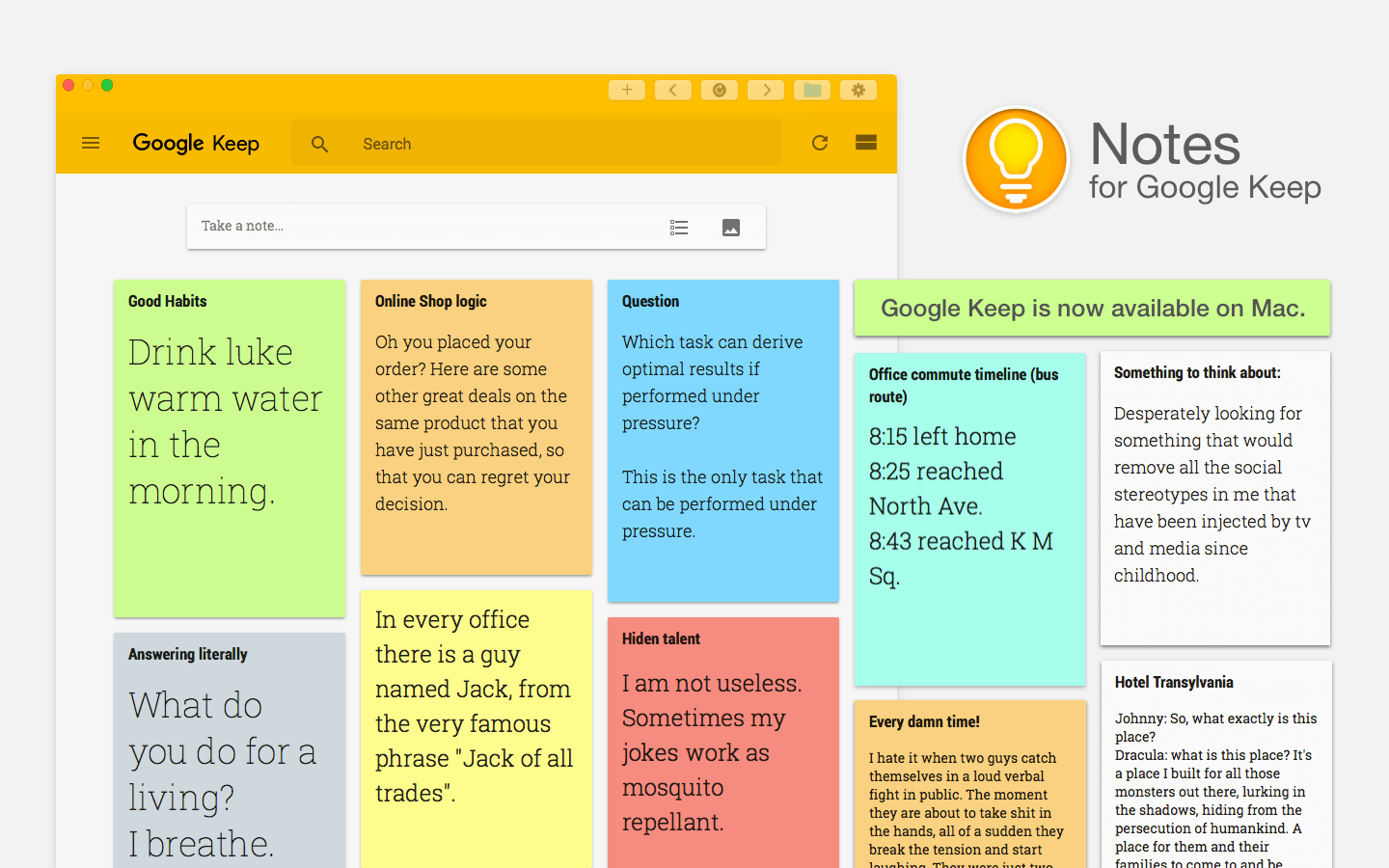Toggle between grid and list view layout
Image resolution: width=1389 pixels, height=868 pixels.
pos(865,142)
